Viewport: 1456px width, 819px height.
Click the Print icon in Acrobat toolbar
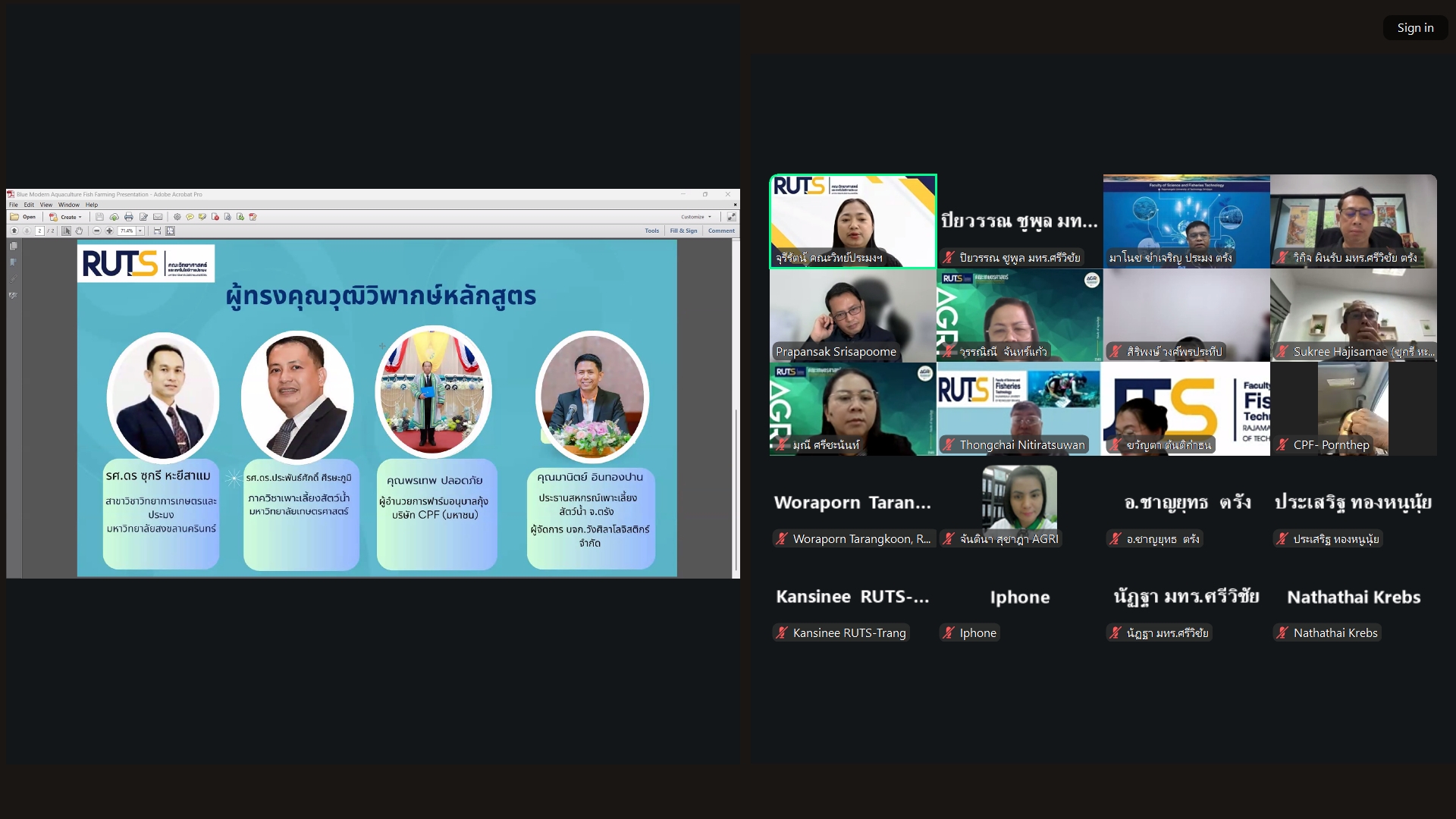point(128,217)
